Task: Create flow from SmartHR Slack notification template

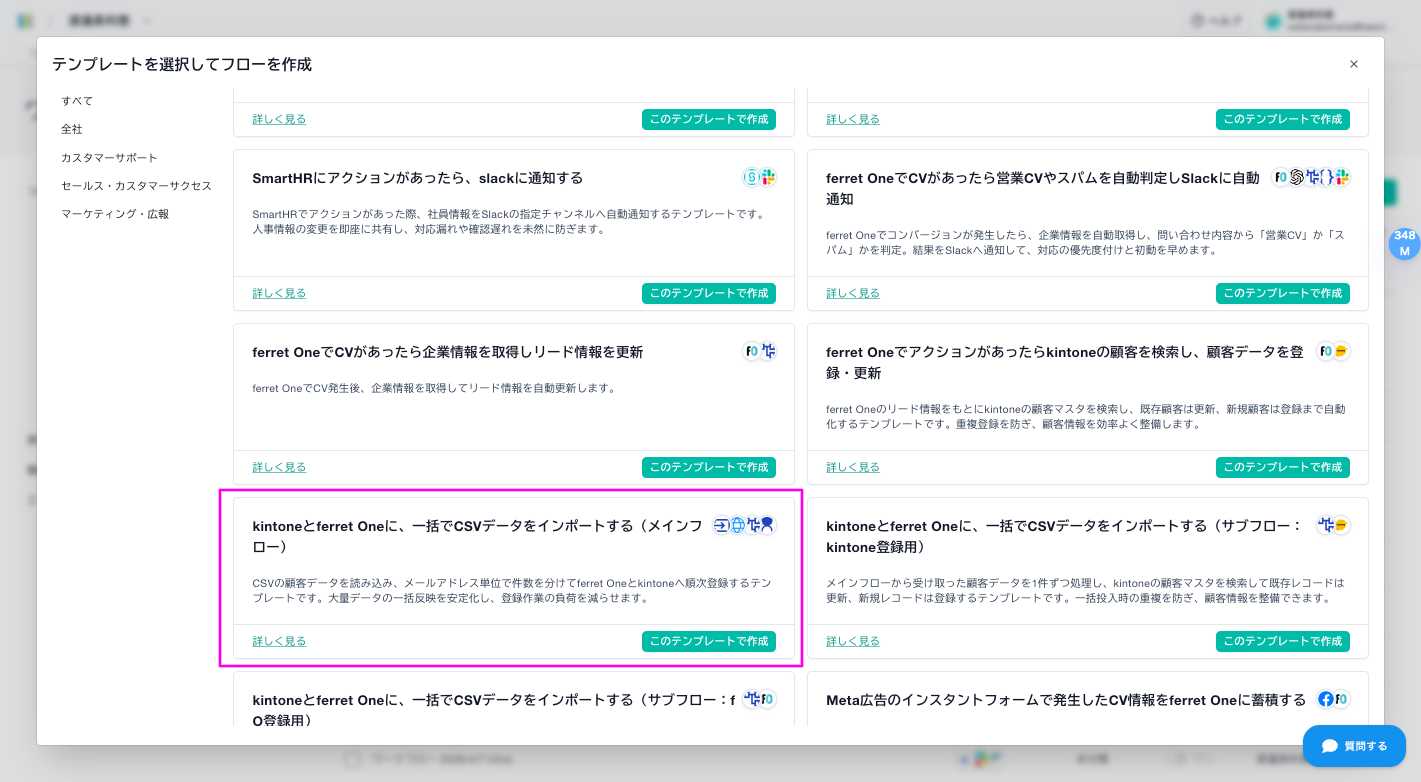Action: [708, 293]
